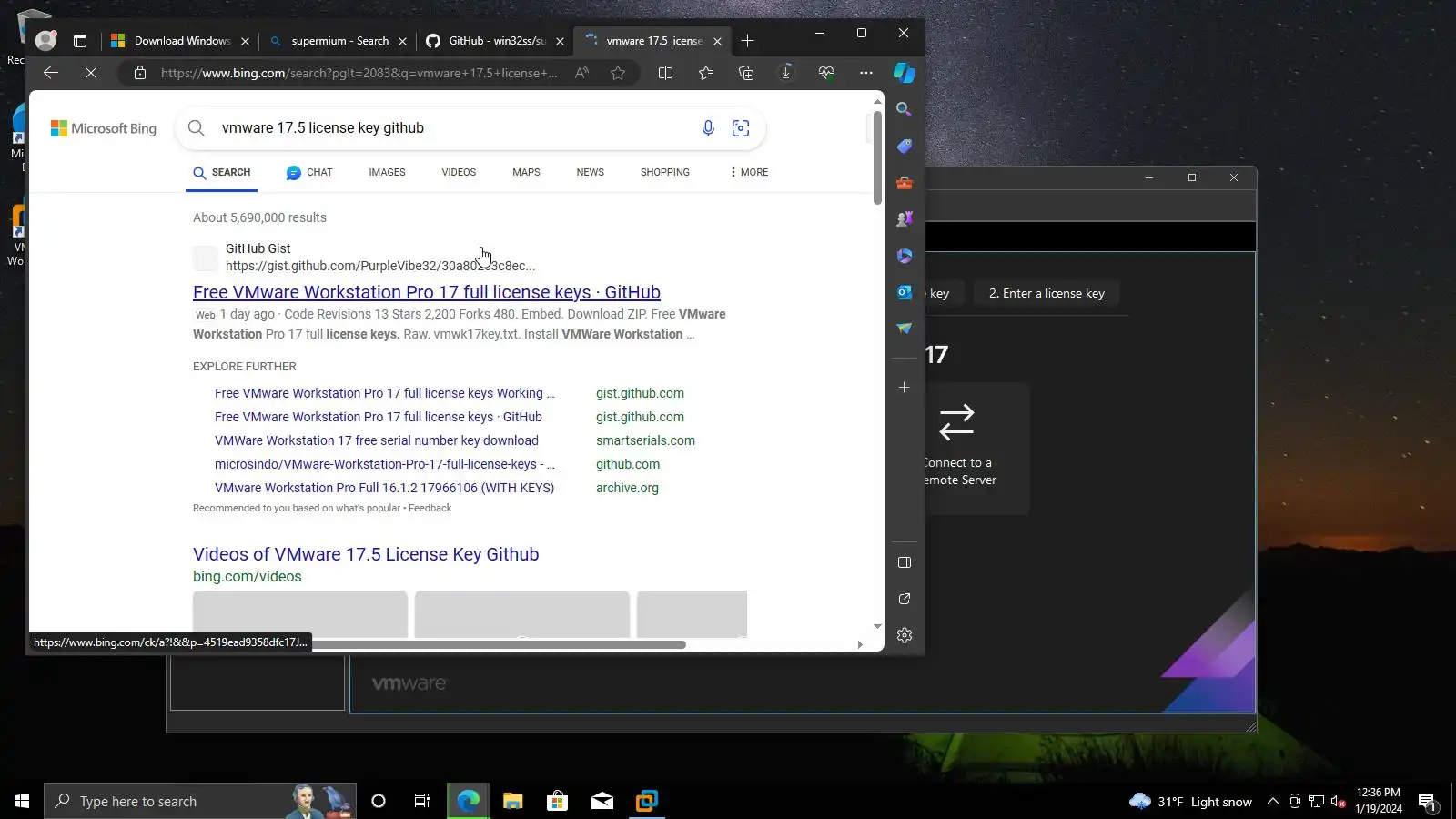
Task: Open main result heading Free VMware Workstation Pro 17
Action: click(x=427, y=292)
